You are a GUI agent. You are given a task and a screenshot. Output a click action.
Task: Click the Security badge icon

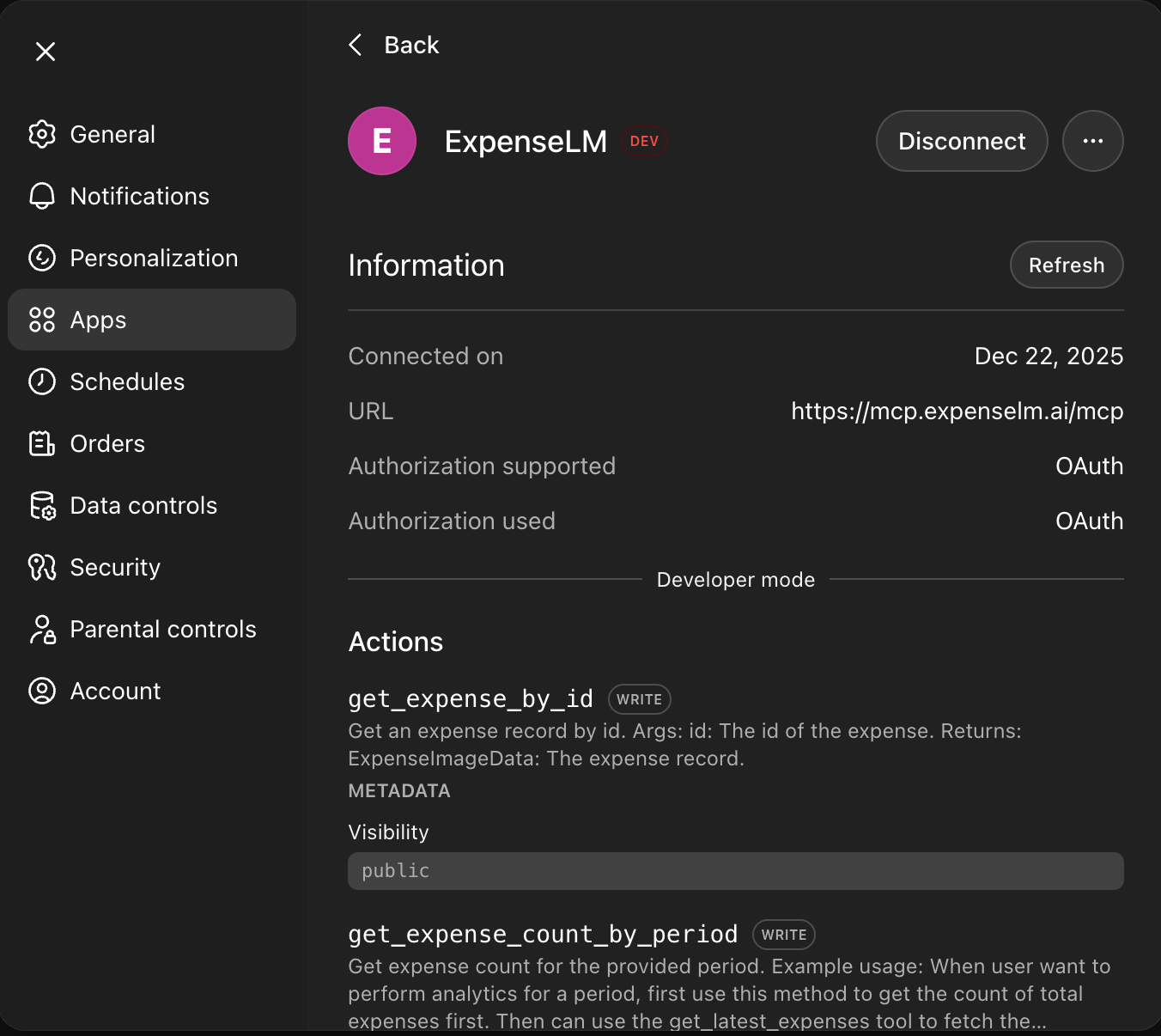click(41, 567)
